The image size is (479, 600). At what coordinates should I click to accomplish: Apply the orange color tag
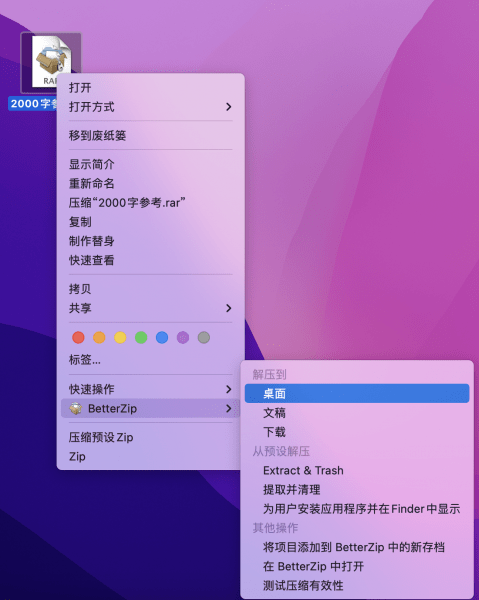99,338
